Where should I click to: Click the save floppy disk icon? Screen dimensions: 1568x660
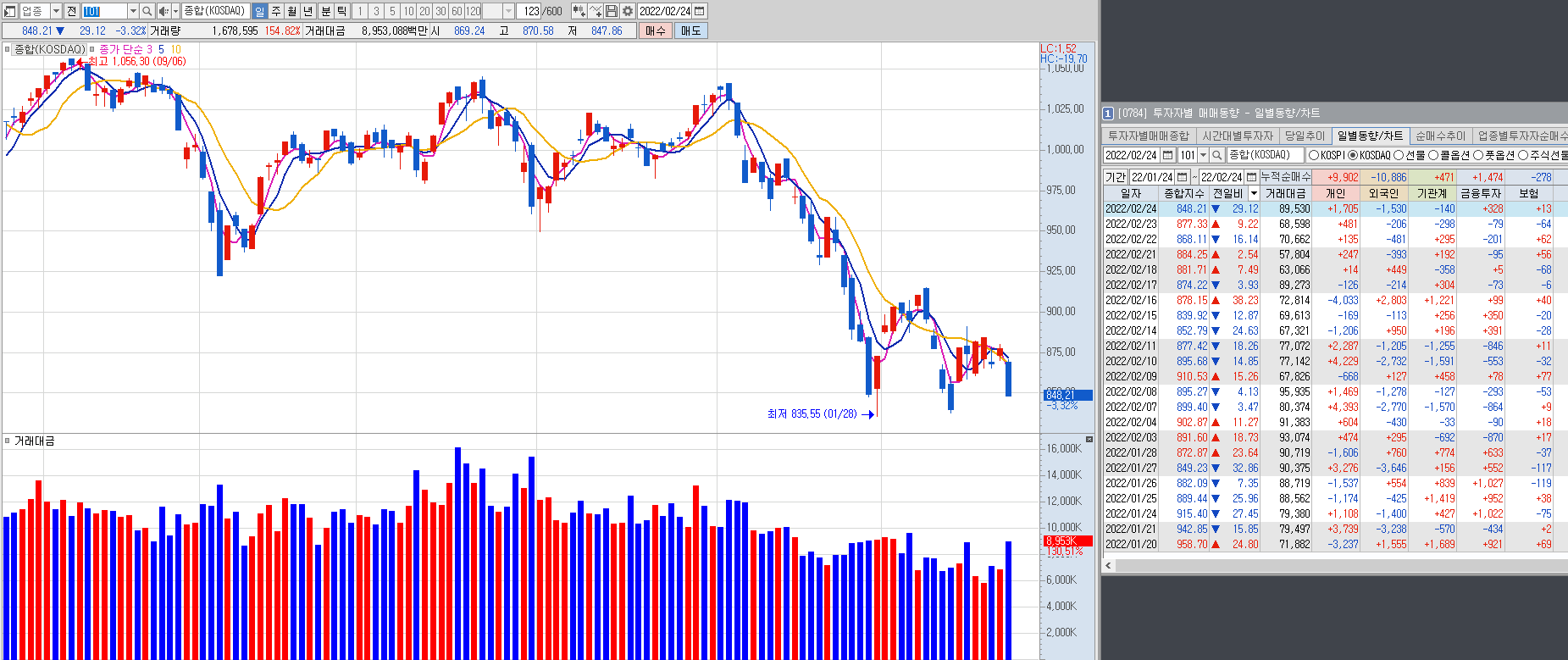point(612,11)
